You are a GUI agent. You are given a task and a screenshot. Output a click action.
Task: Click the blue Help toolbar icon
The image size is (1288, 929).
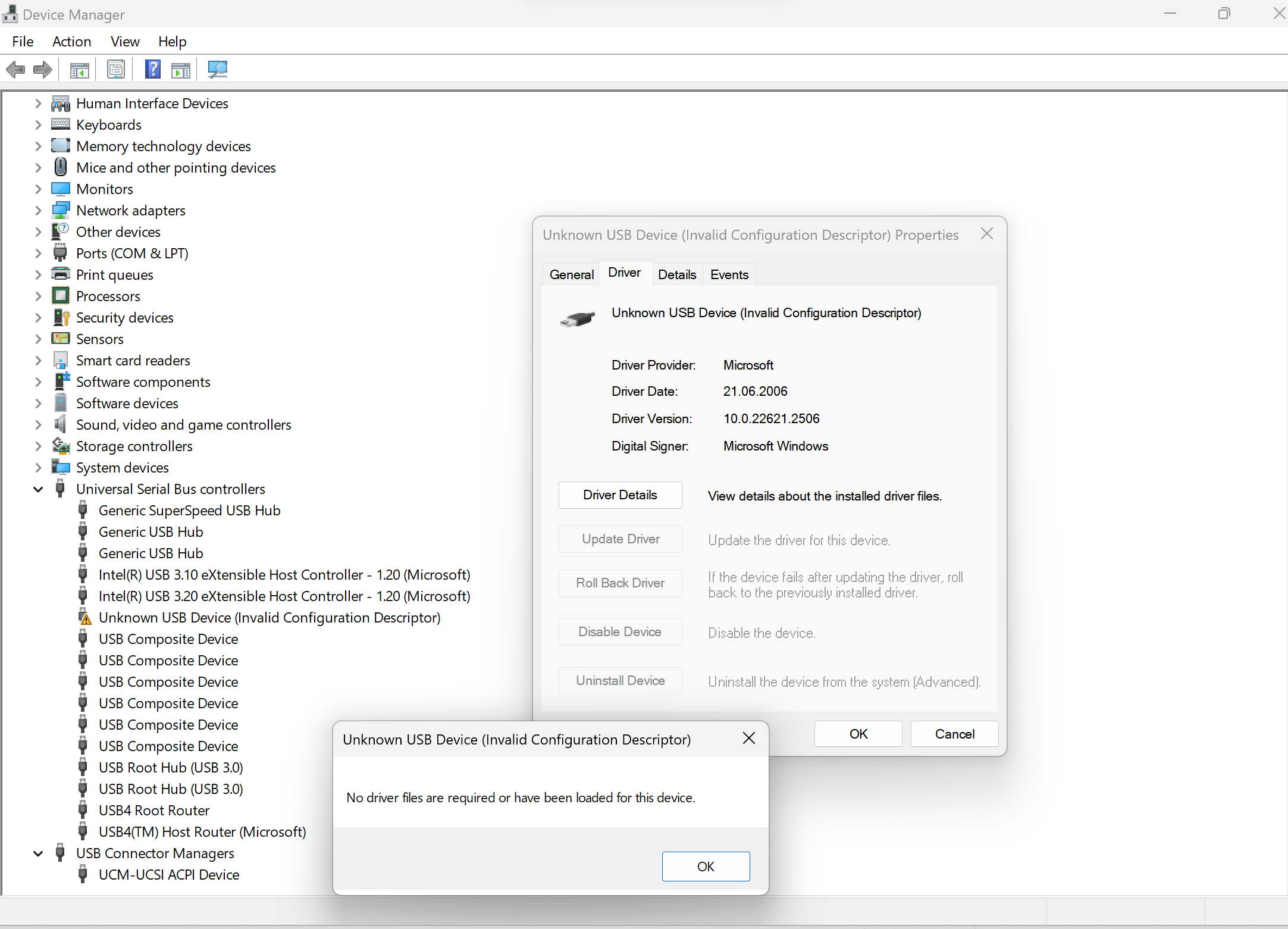pyautogui.click(x=152, y=70)
